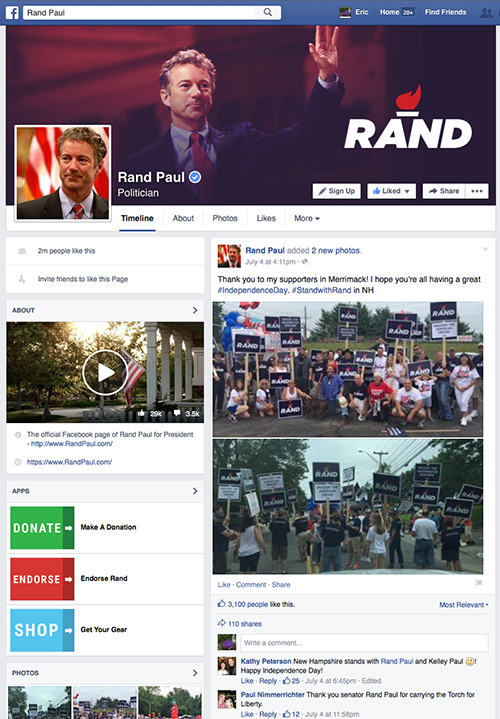This screenshot has height=719, width=500.
Task: Click the Write a comment field
Action: click(x=365, y=643)
